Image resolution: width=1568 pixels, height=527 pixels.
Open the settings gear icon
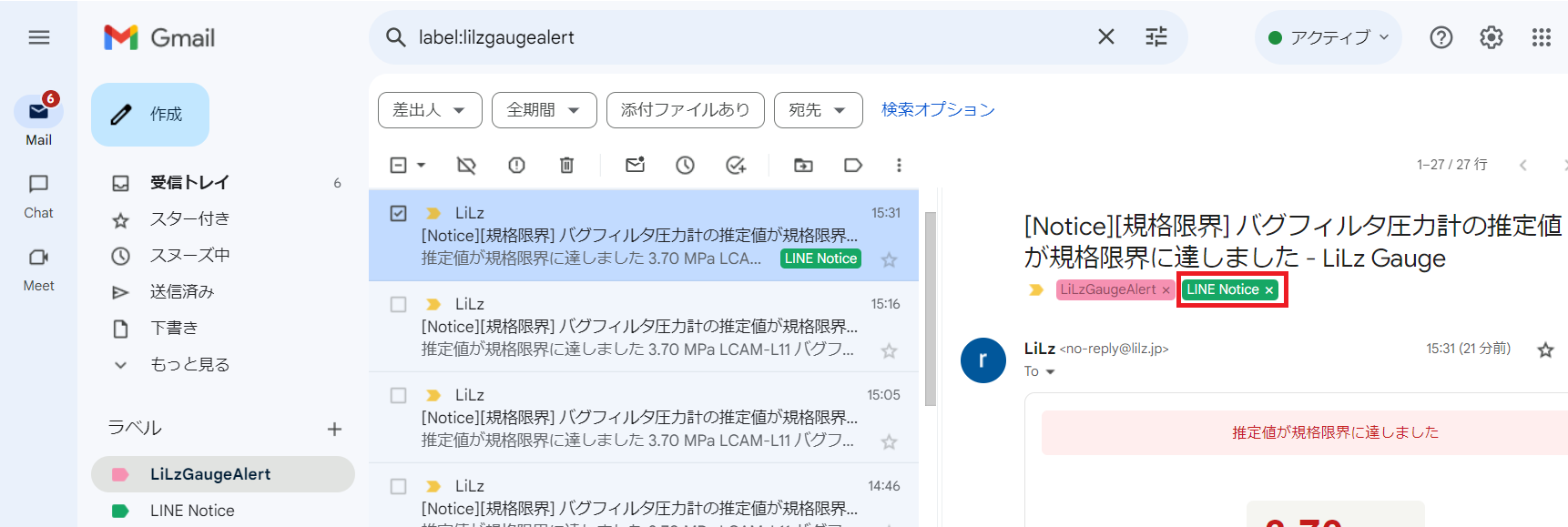[x=1491, y=37]
